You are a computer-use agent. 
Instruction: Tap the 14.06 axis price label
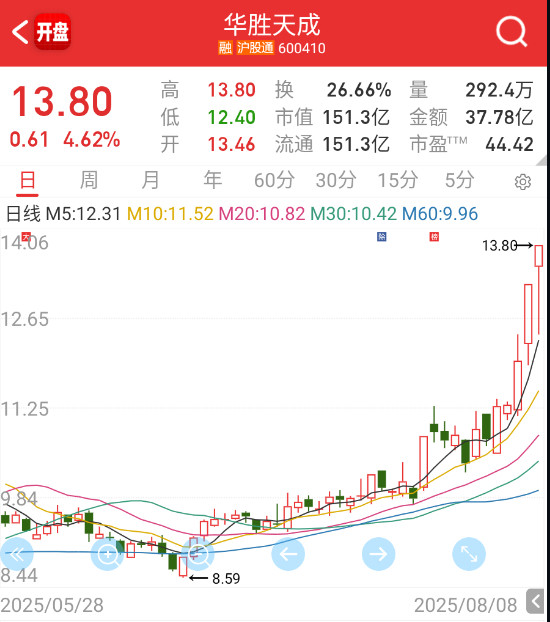25,242
